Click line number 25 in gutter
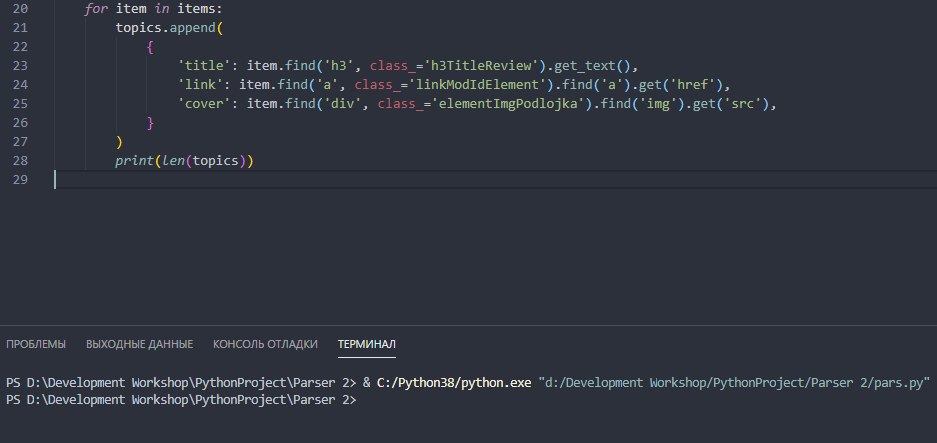 pos(20,104)
